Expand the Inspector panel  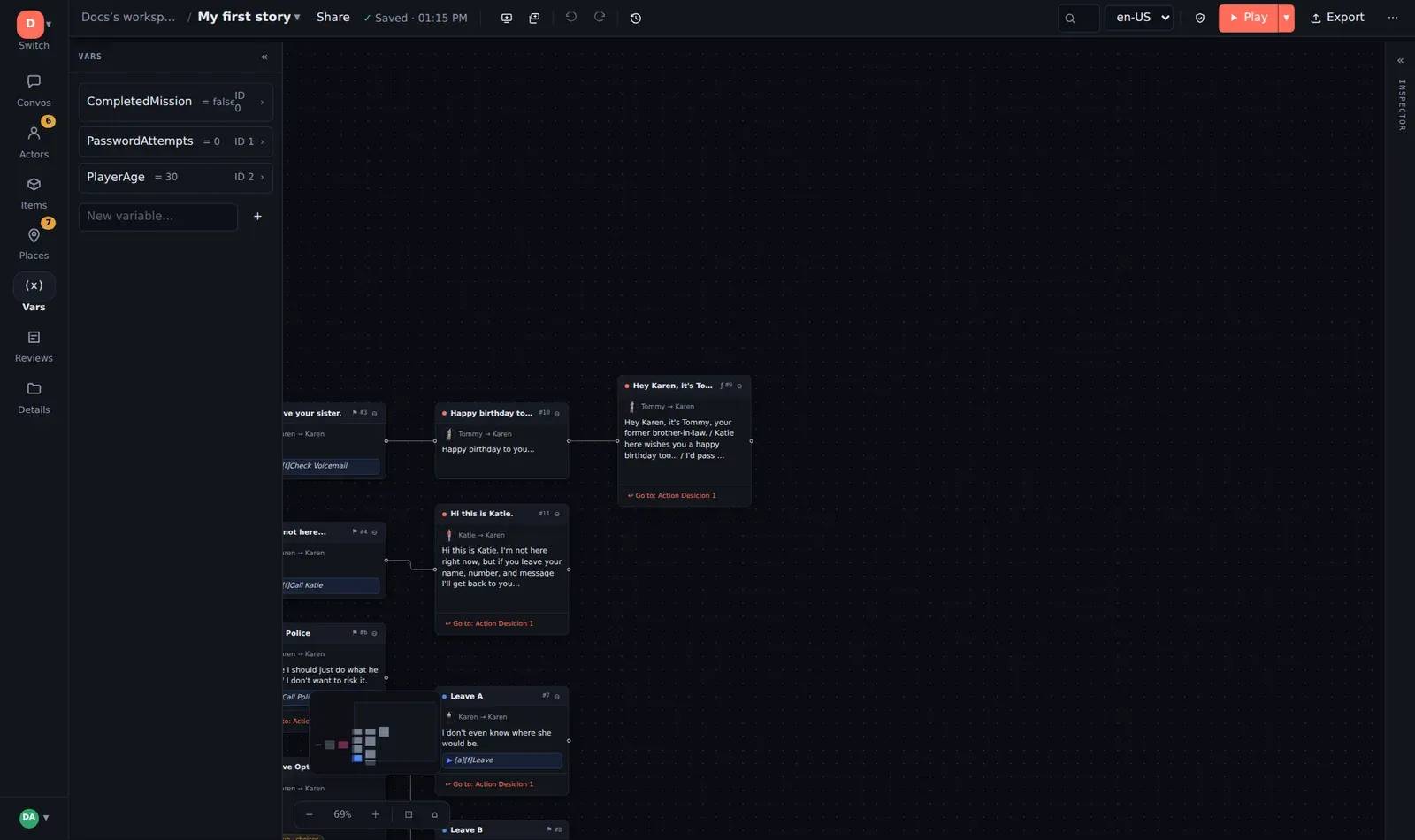1401,61
